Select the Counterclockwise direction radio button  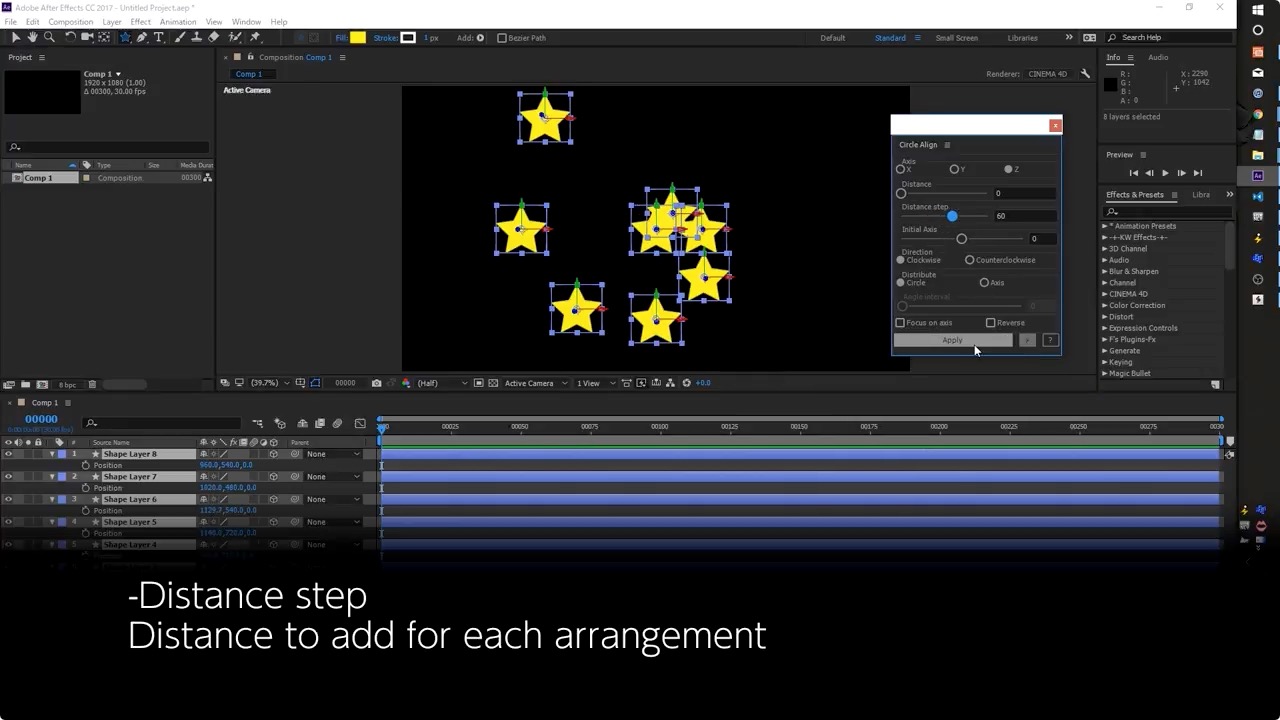point(969,260)
